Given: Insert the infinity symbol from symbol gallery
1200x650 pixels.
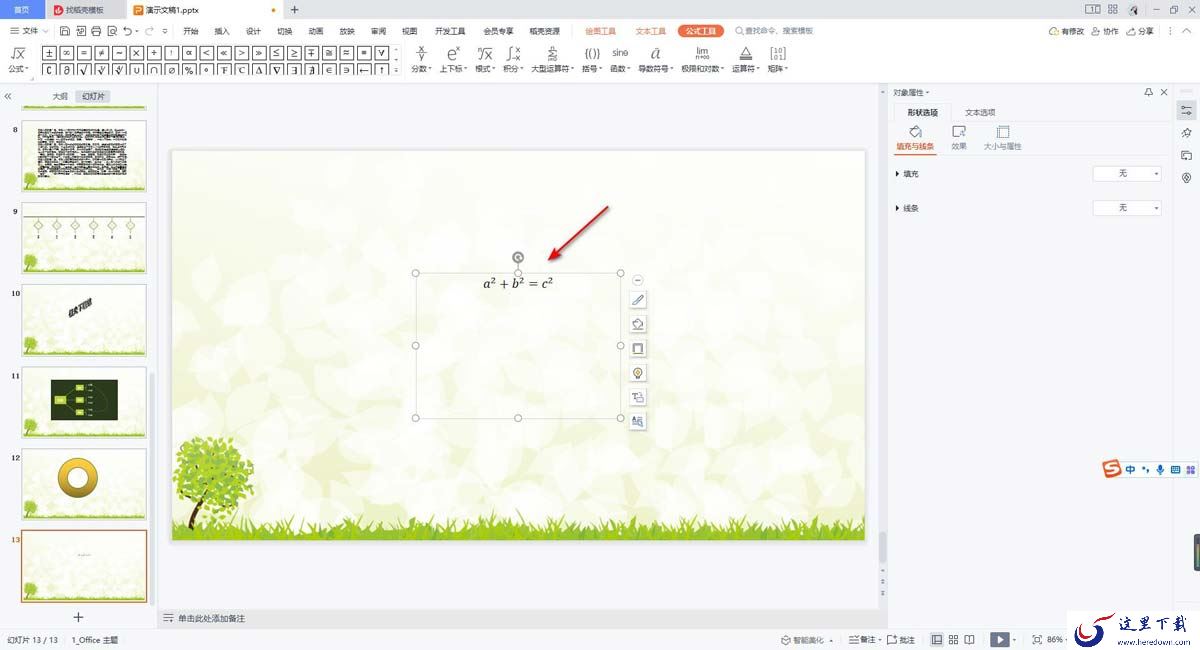Looking at the screenshot, I should [66, 52].
